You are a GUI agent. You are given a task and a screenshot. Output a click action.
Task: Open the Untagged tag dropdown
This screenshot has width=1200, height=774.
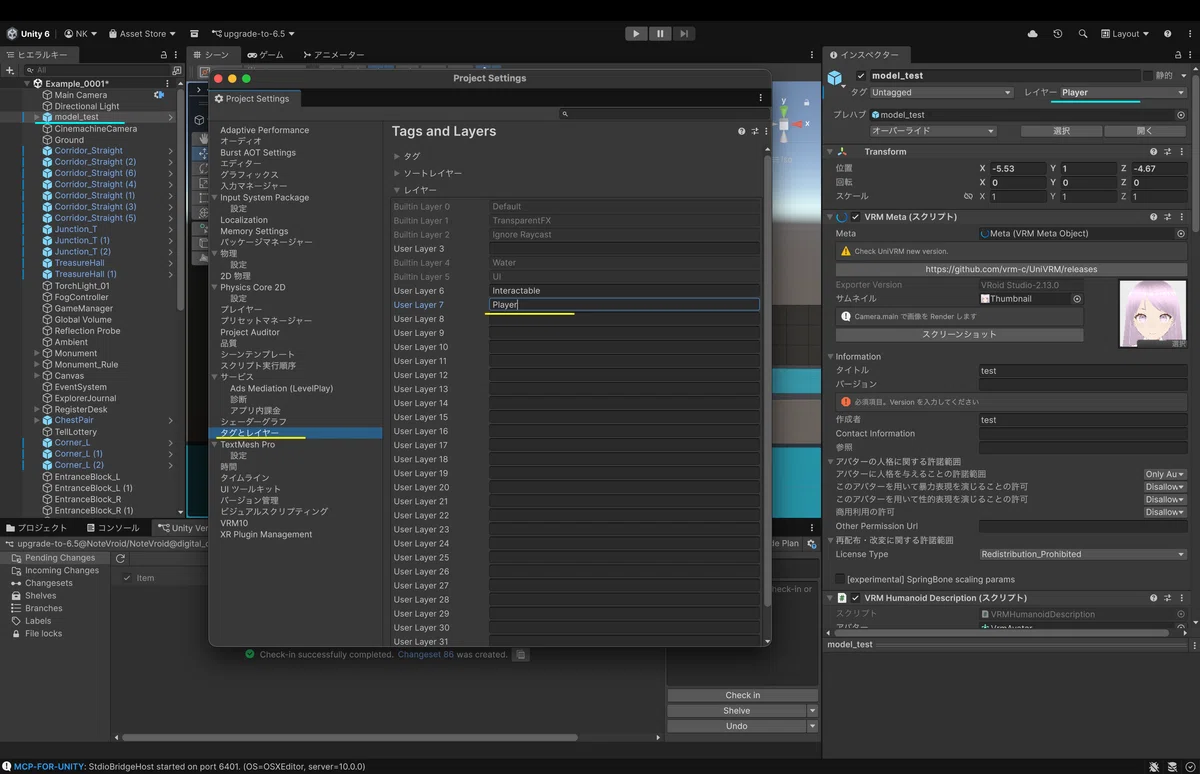(x=941, y=93)
